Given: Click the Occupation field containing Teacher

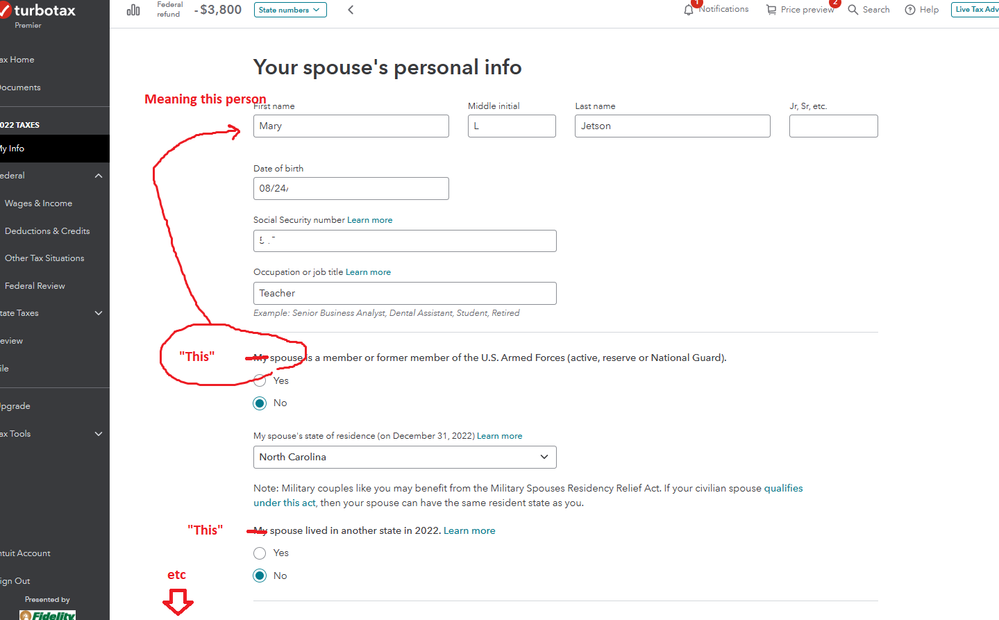Looking at the screenshot, I should (x=405, y=293).
